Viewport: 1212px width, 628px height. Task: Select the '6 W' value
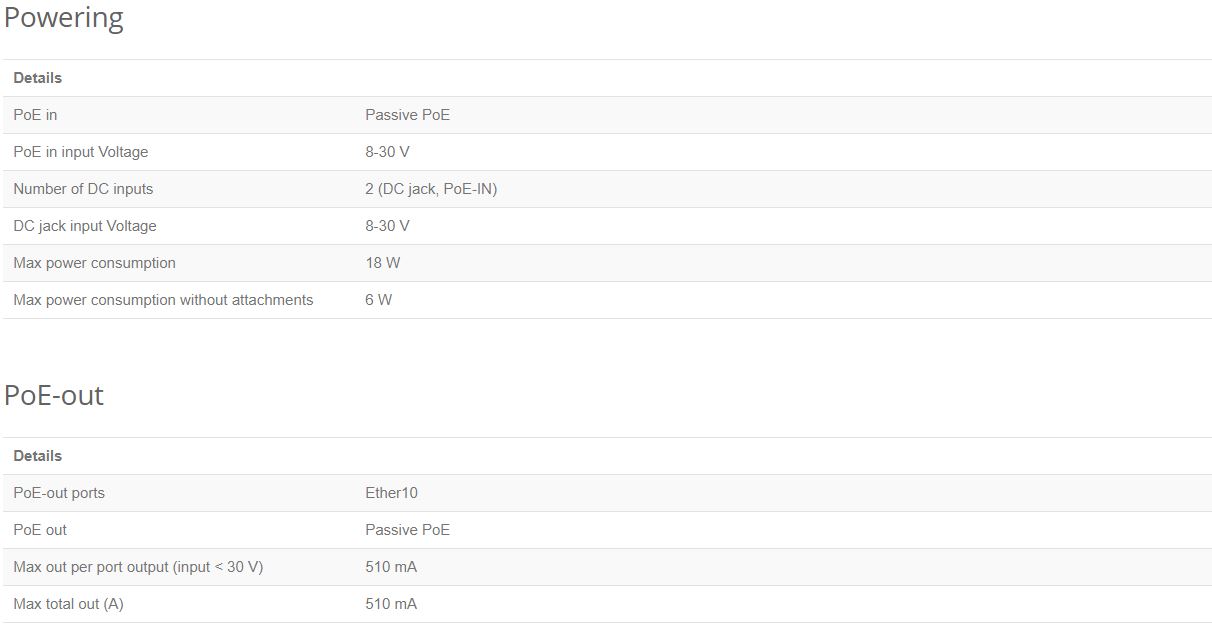click(378, 300)
